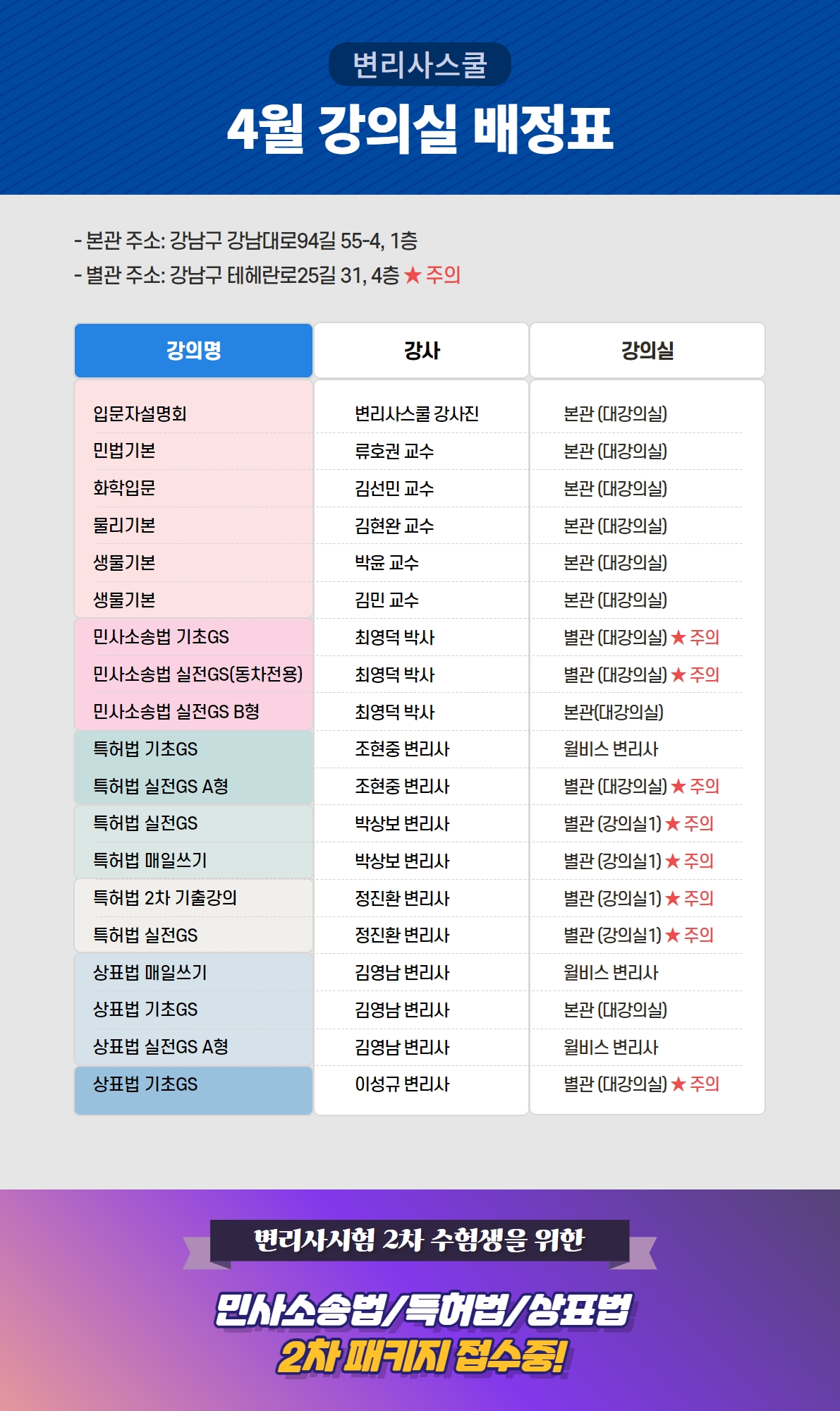The width and height of the screenshot is (840, 1411).
Task: Click star icon in 민사소송법 기초GS row
Action: tap(678, 637)
